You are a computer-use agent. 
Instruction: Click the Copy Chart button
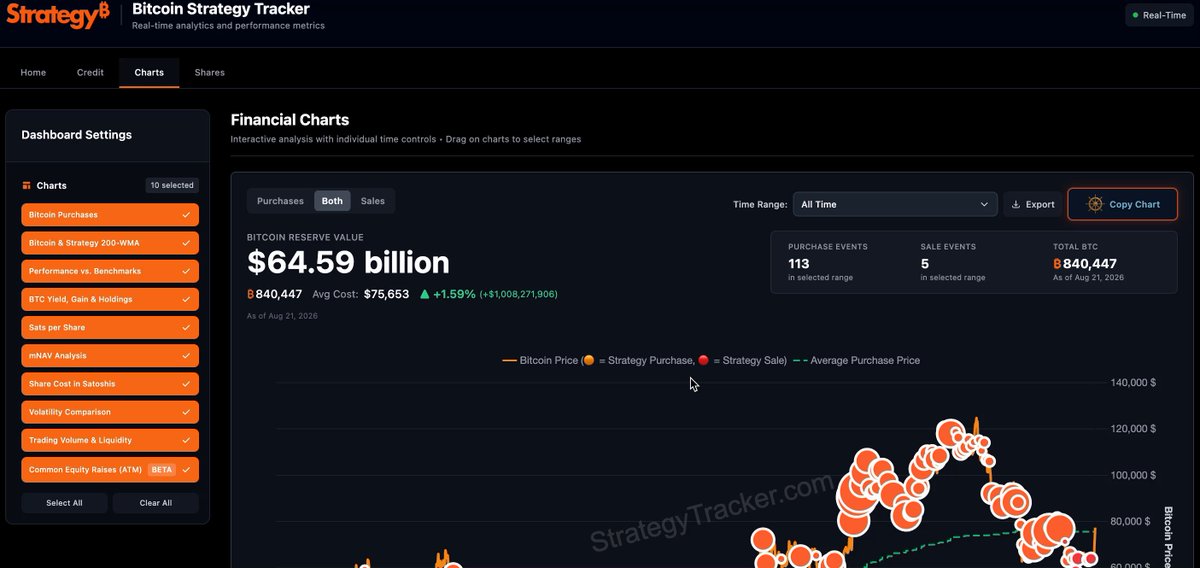[1122, 204]
